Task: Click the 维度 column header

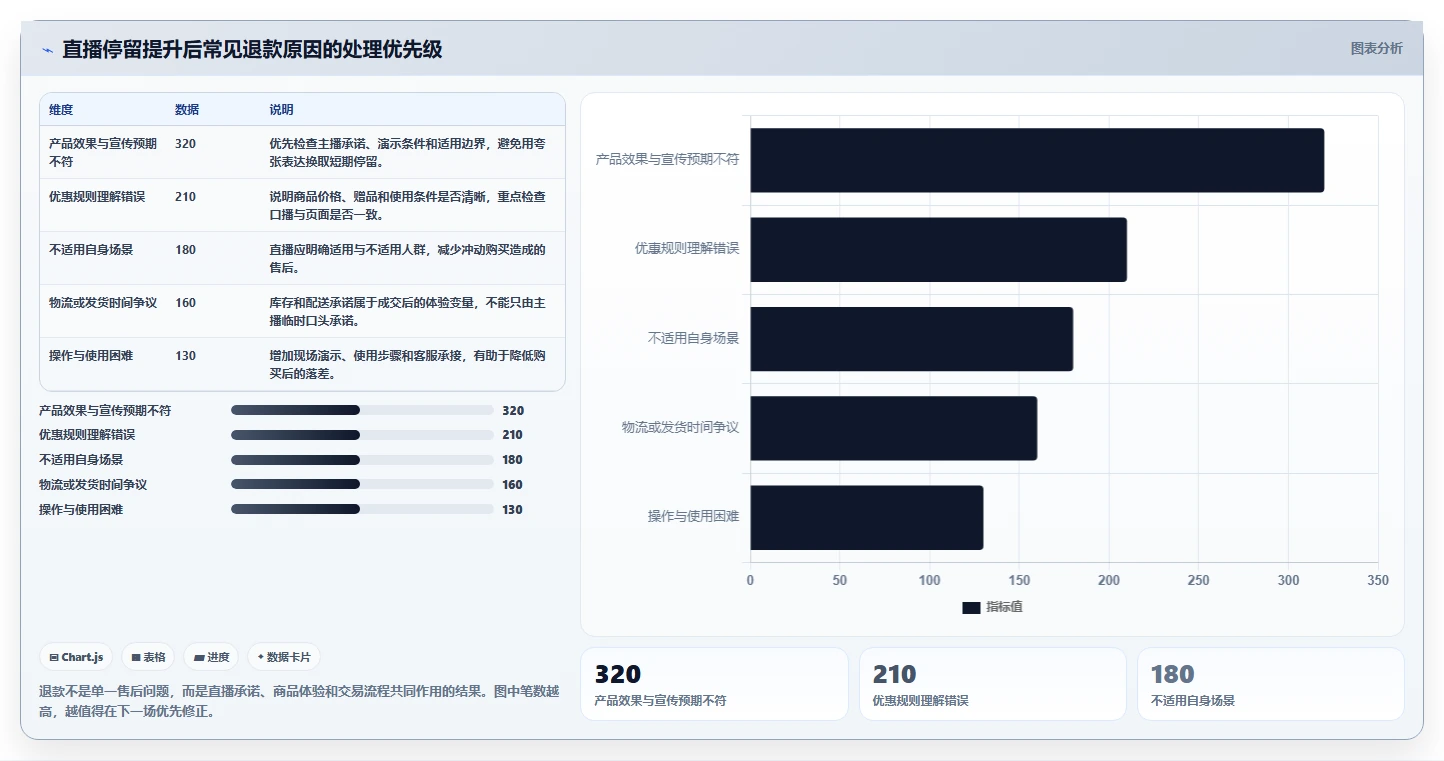Action: [x=61, y=110]
